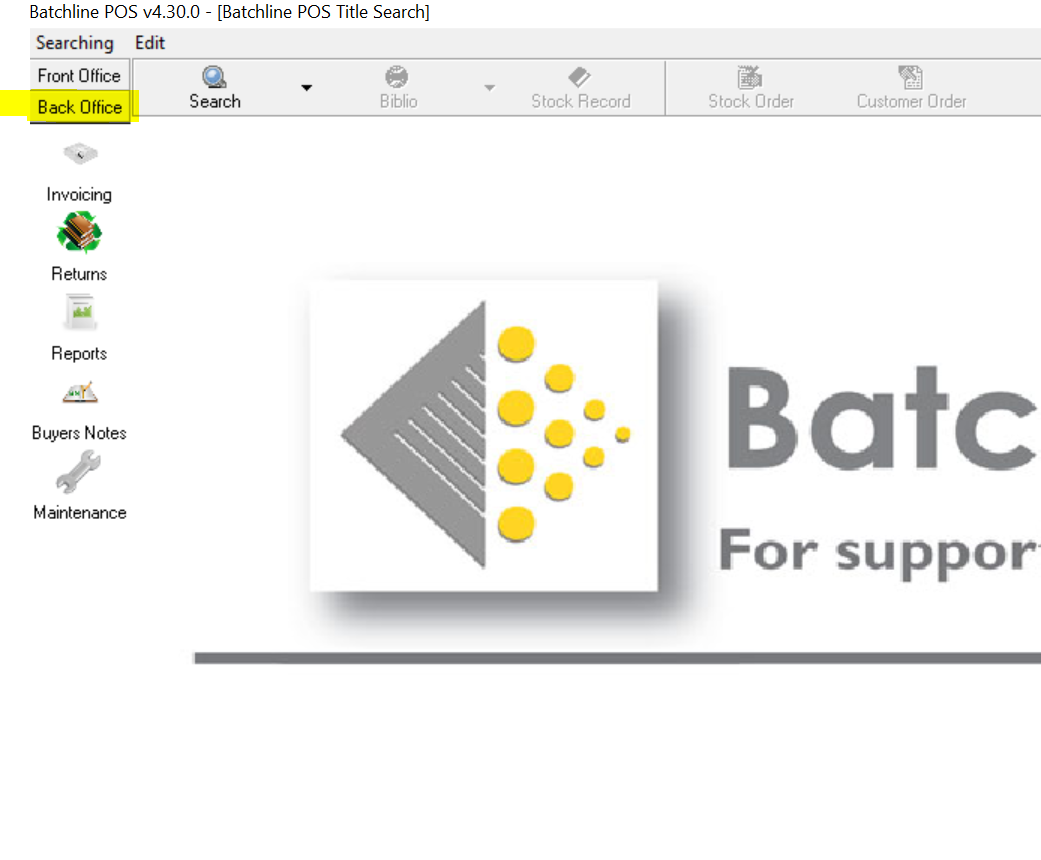Click the Customer Order label

tap(912, 102)
